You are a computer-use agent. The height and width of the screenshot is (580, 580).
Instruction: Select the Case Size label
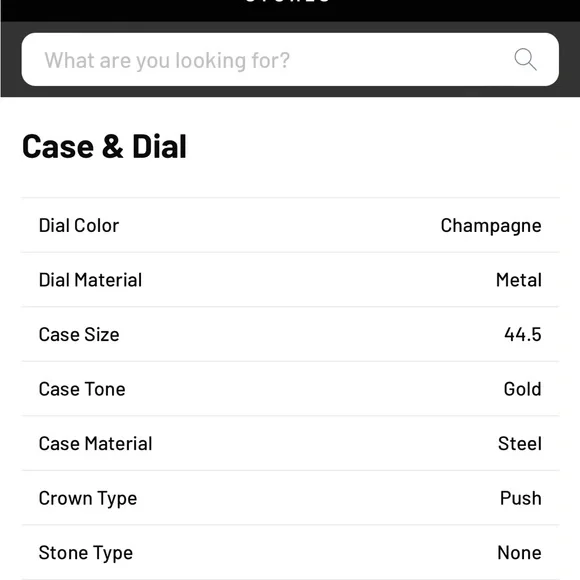(x=79, y=334)
